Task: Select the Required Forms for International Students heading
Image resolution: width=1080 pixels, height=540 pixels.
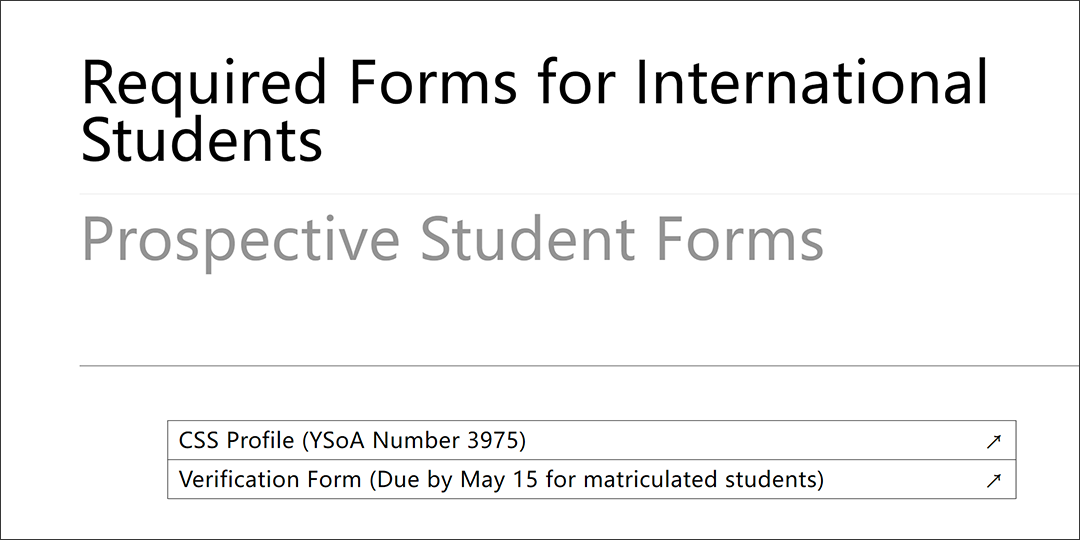Action: [x=534, y=110]
